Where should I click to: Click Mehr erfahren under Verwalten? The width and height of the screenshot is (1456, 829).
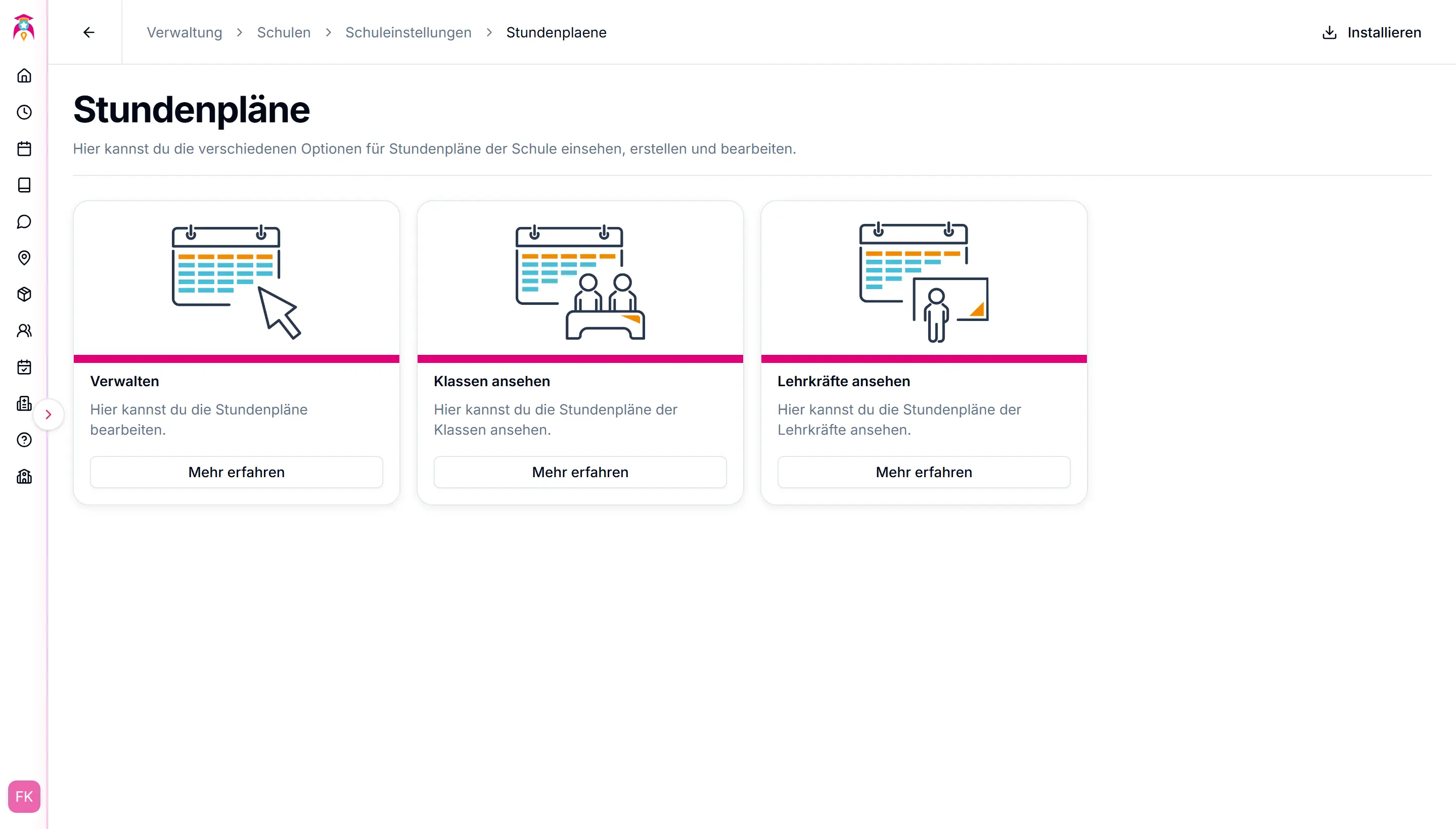coord(236,472)
